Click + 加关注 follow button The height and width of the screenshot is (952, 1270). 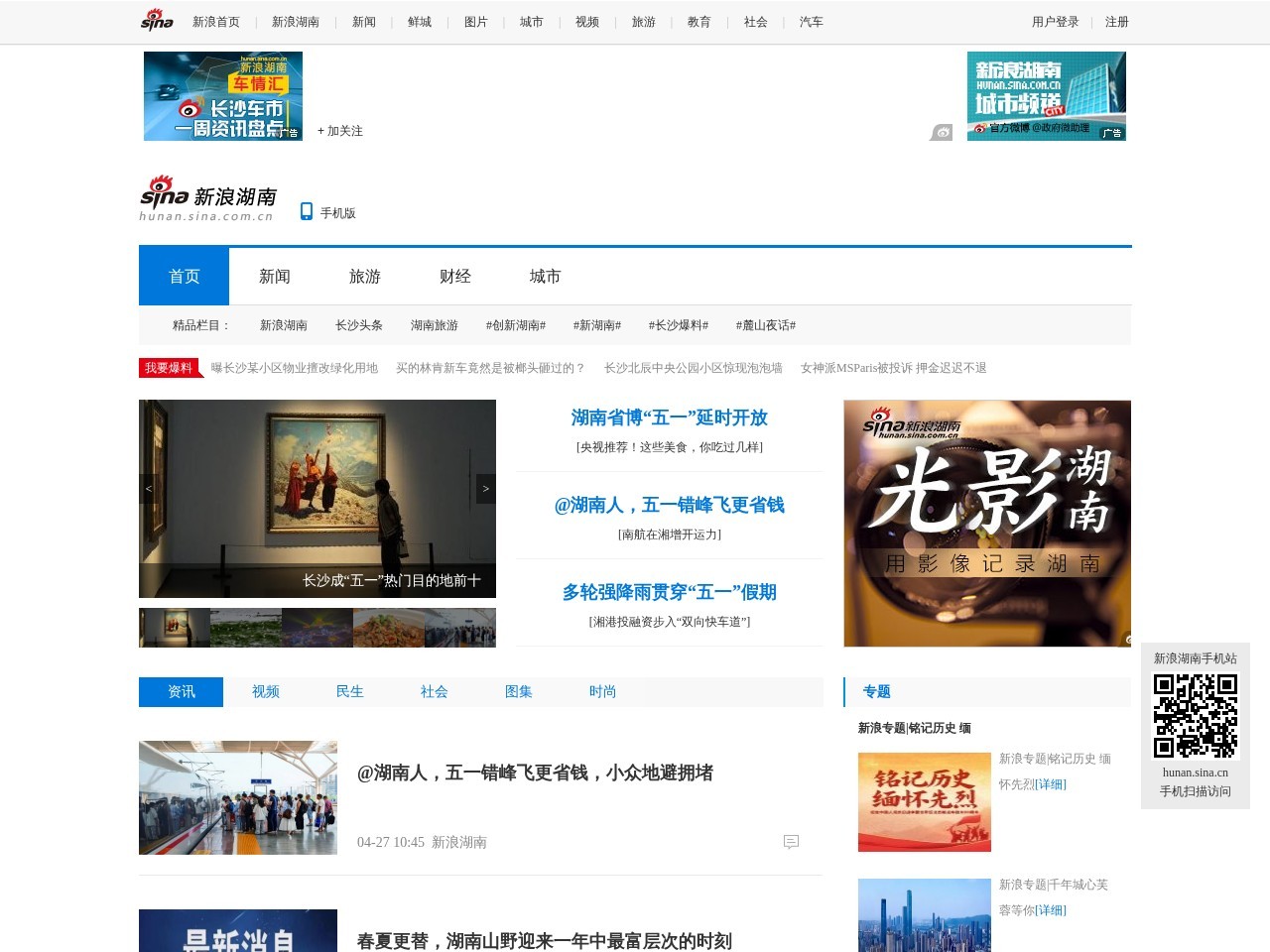coord(340,131)
